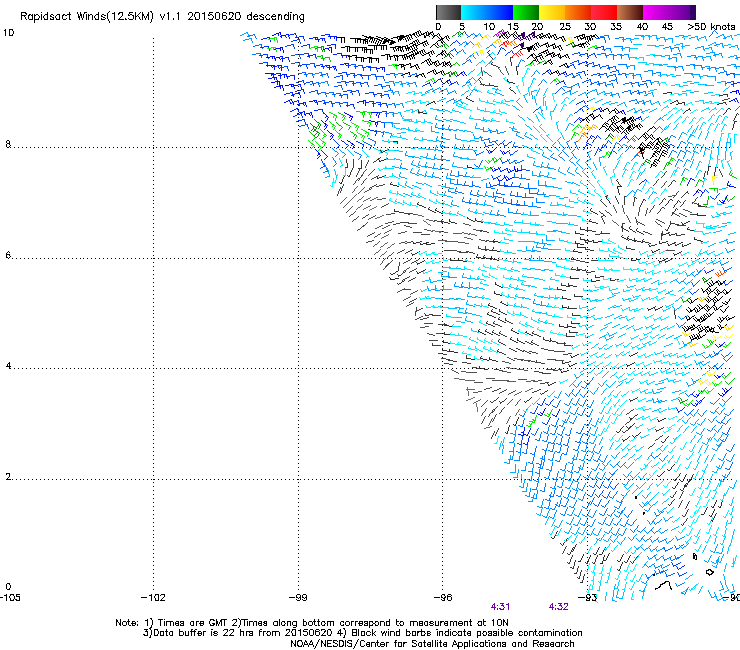Screen dimensions: 740x650
Task: Click the latitude axis label '10'
Action: pos(8,33)
